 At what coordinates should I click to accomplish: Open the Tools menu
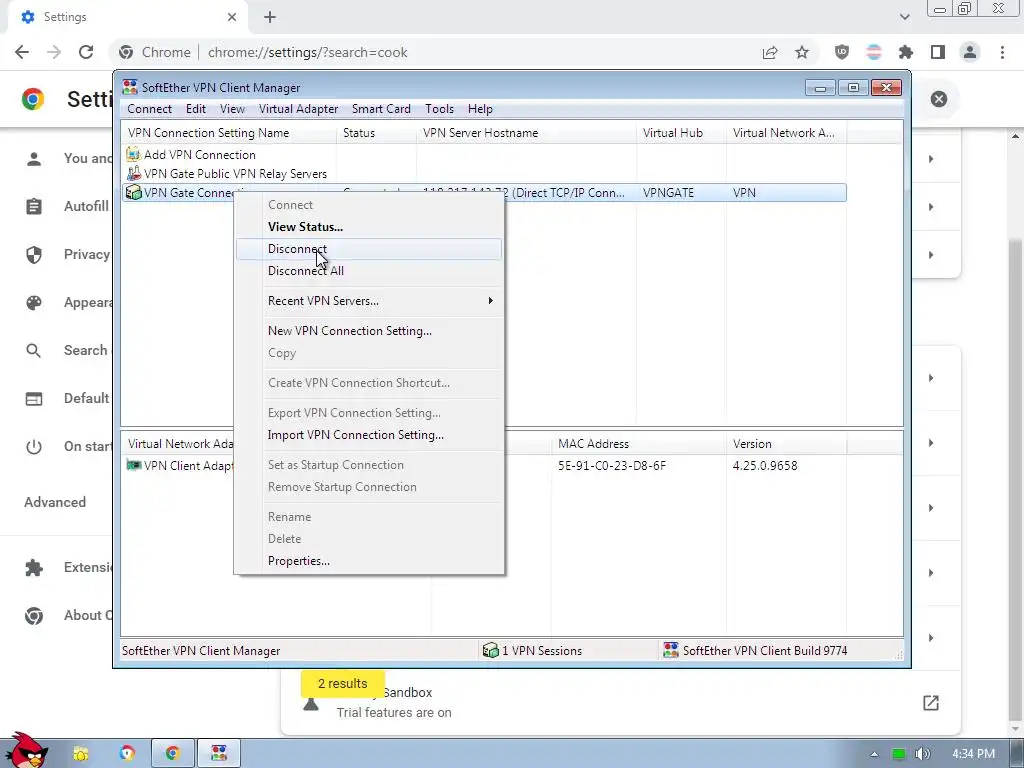tap(440, 109)
